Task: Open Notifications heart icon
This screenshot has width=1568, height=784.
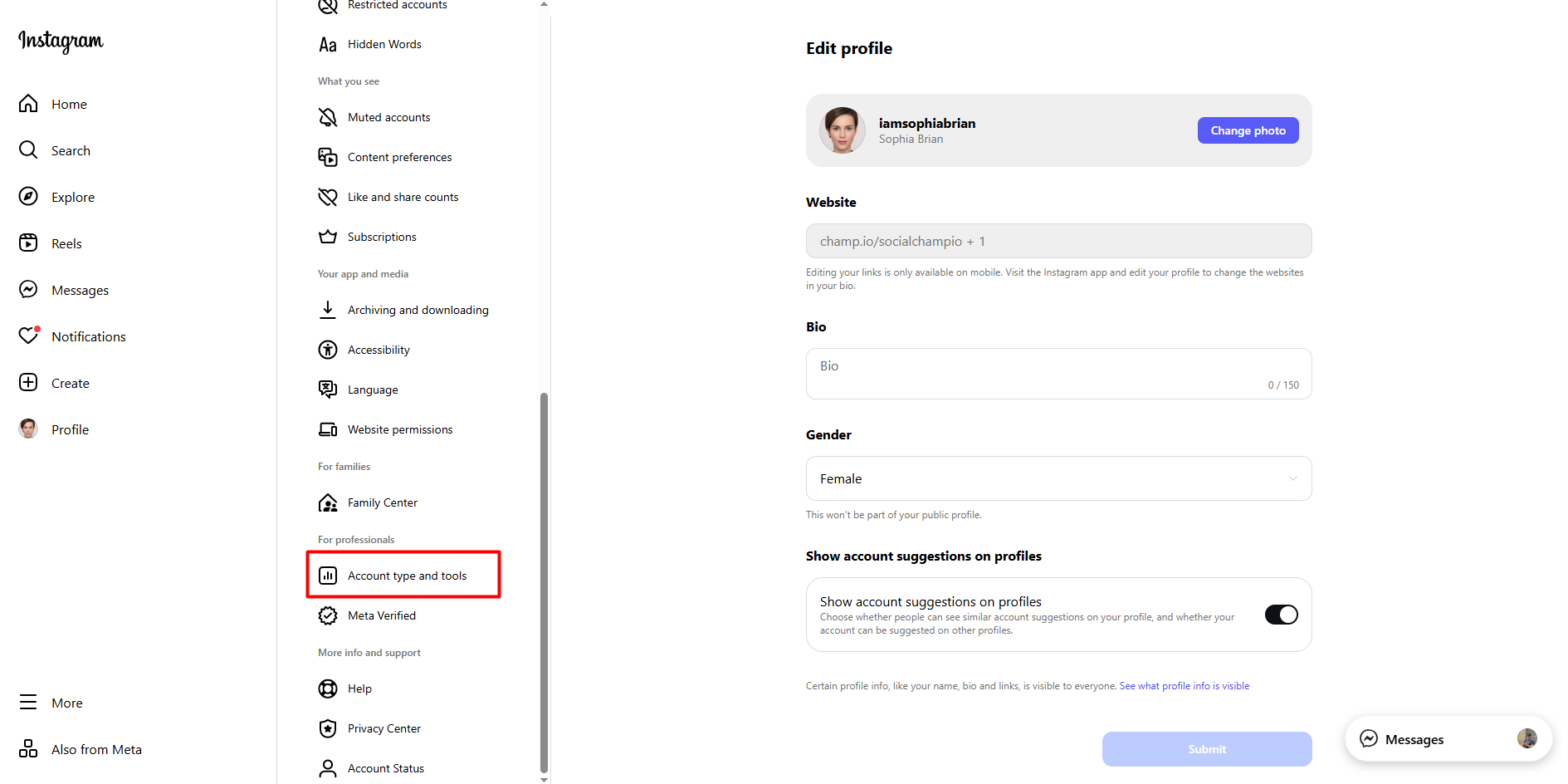Action: 28,336
